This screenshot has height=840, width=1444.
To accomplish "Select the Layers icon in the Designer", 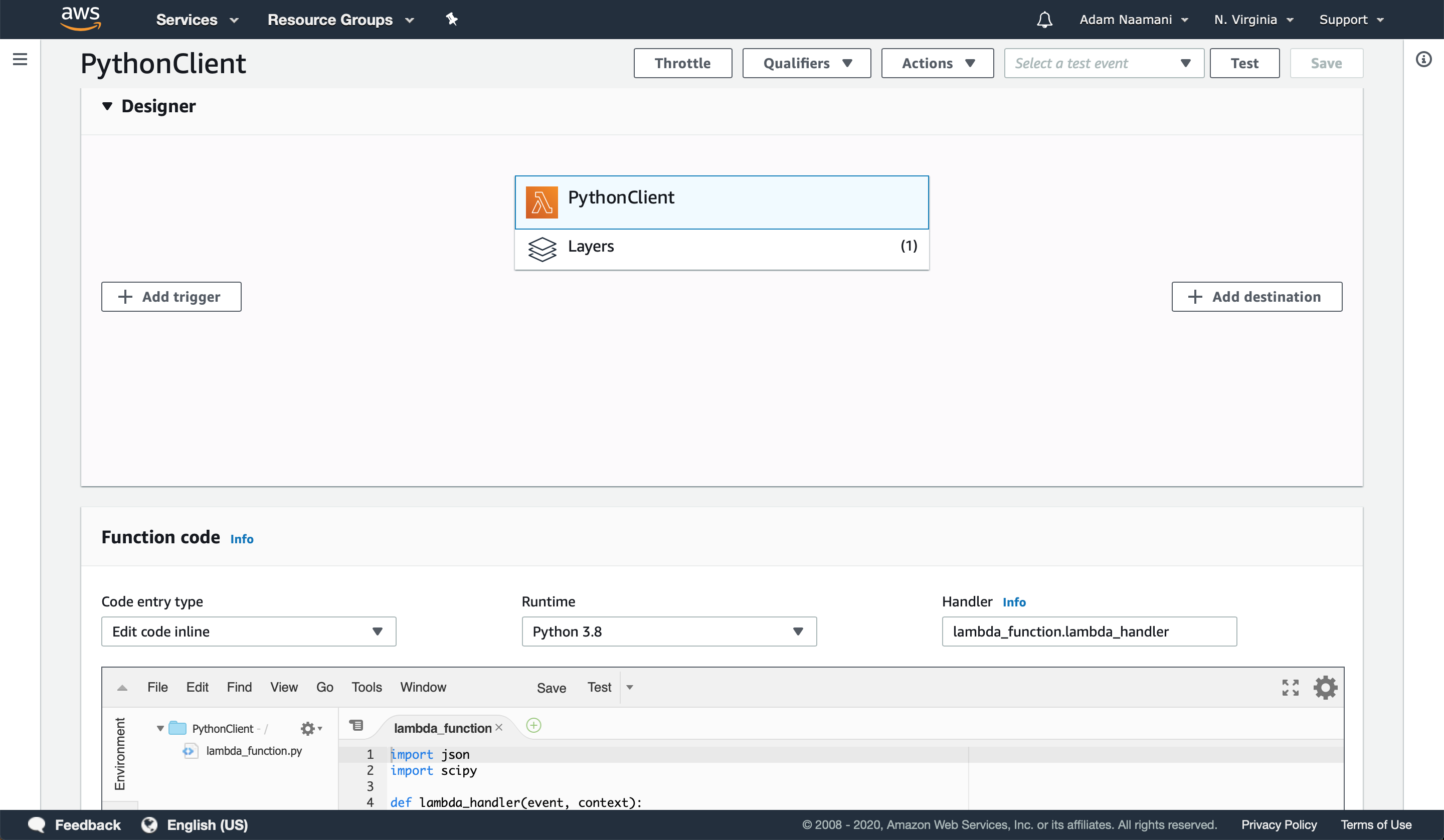I will pyautogui.click(x=542, y=249).
